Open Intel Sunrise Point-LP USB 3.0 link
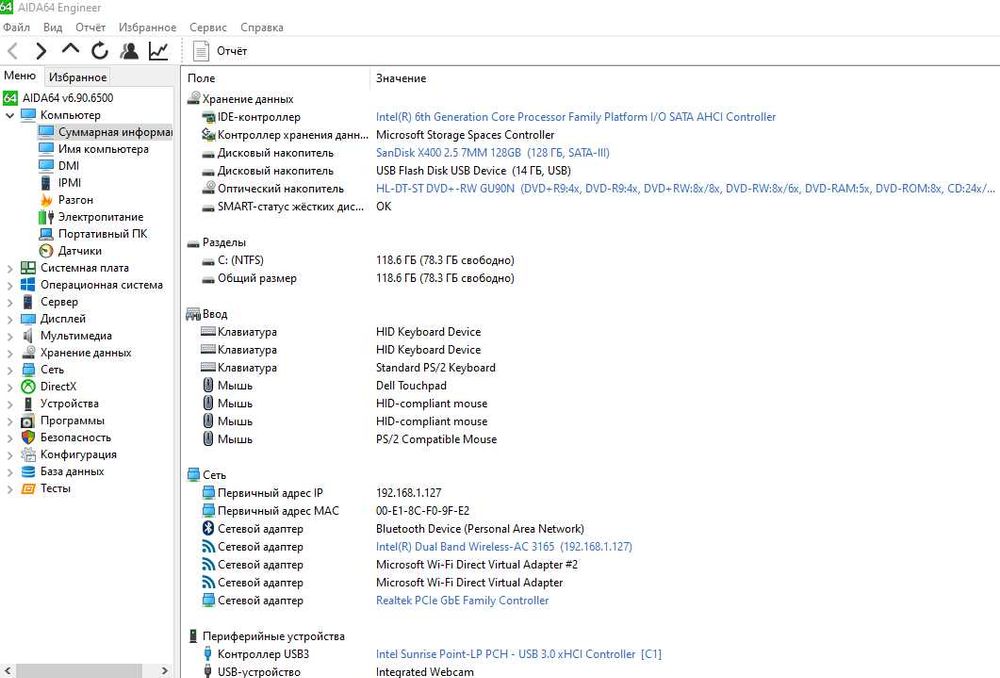Viewport: 1000px width, 678px height. tap(518, 654)
